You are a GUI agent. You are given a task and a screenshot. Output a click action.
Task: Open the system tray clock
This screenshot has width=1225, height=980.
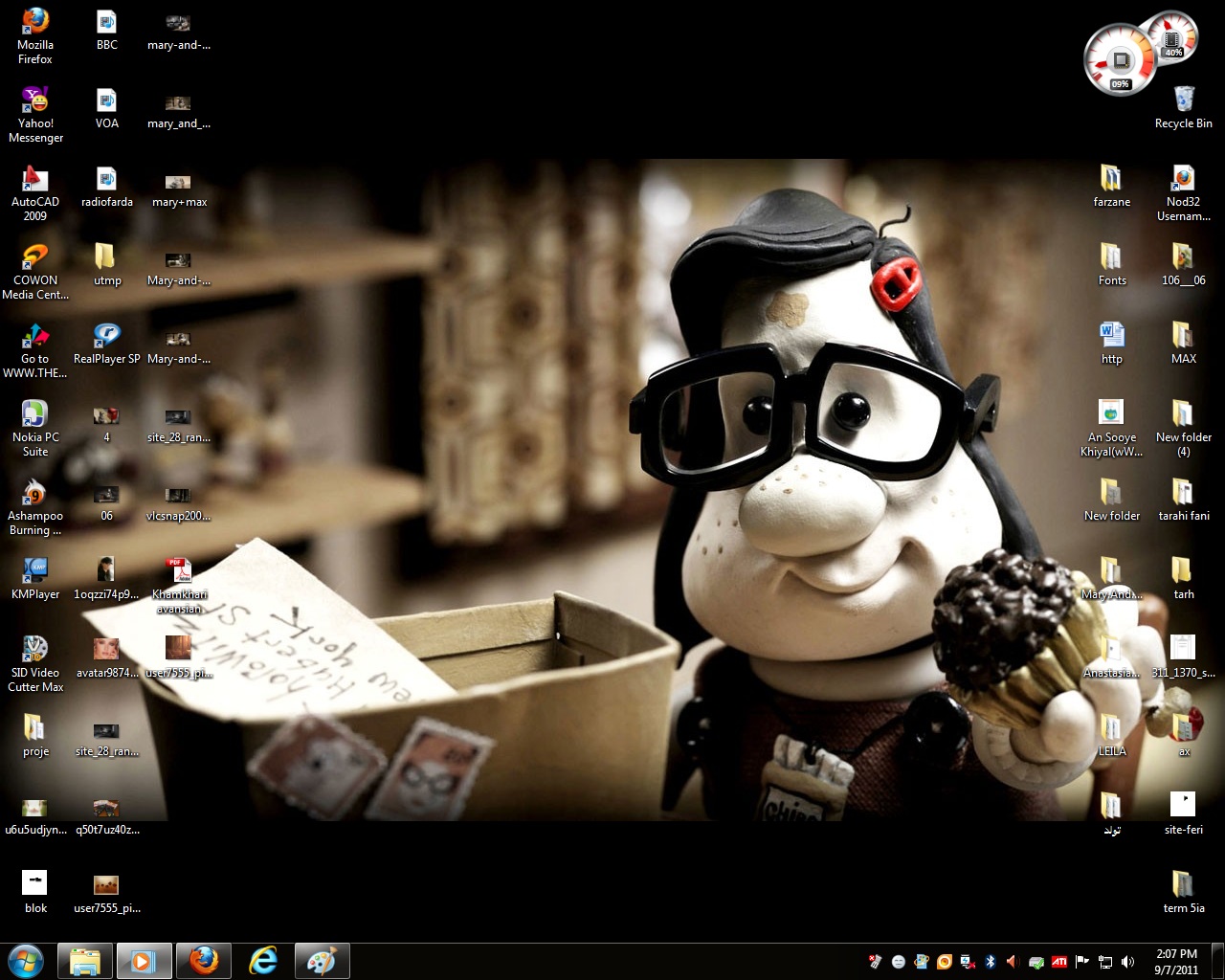[1176, 961]
